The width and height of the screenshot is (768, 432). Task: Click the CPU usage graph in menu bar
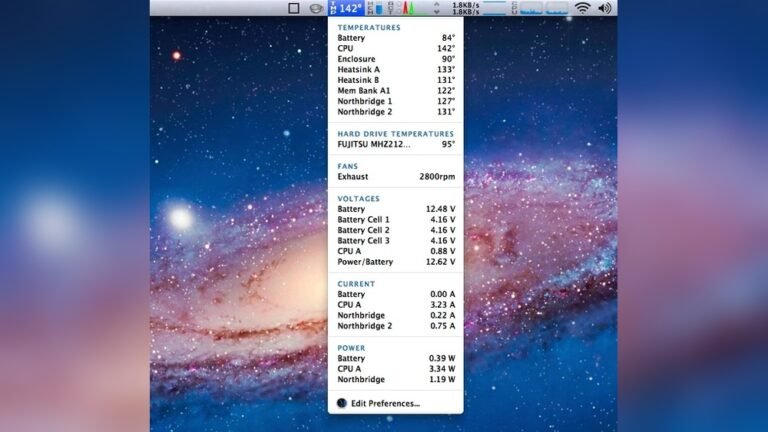[540, 8]
